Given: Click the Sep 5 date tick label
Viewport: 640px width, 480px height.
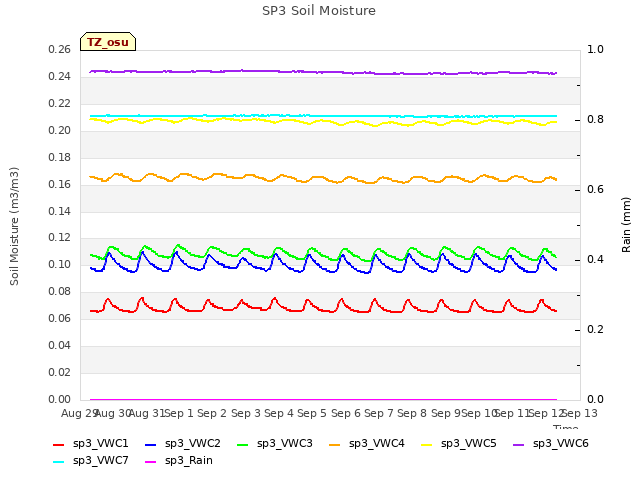Looking at the screenshot, I should click(312, 413).
